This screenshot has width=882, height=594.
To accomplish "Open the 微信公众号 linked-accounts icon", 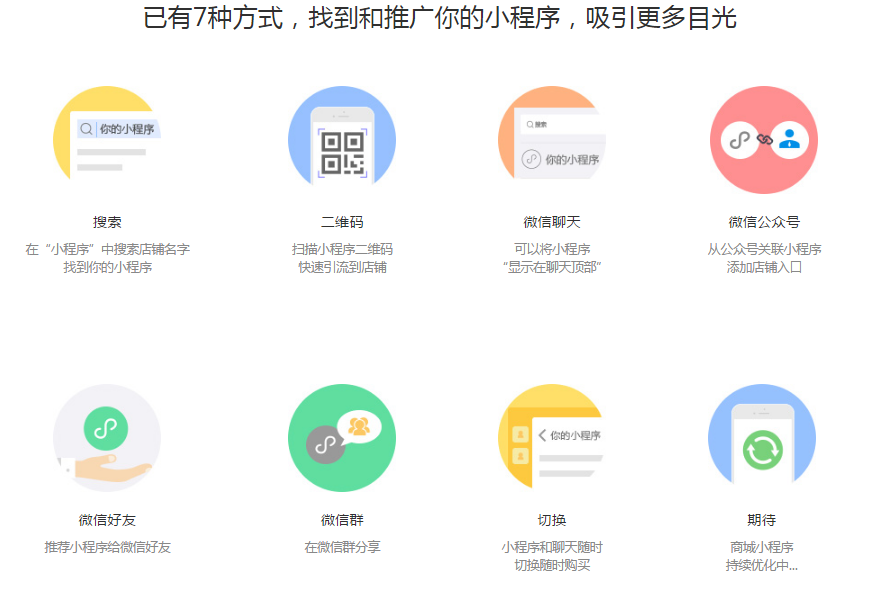I will [x=763, y=140].
